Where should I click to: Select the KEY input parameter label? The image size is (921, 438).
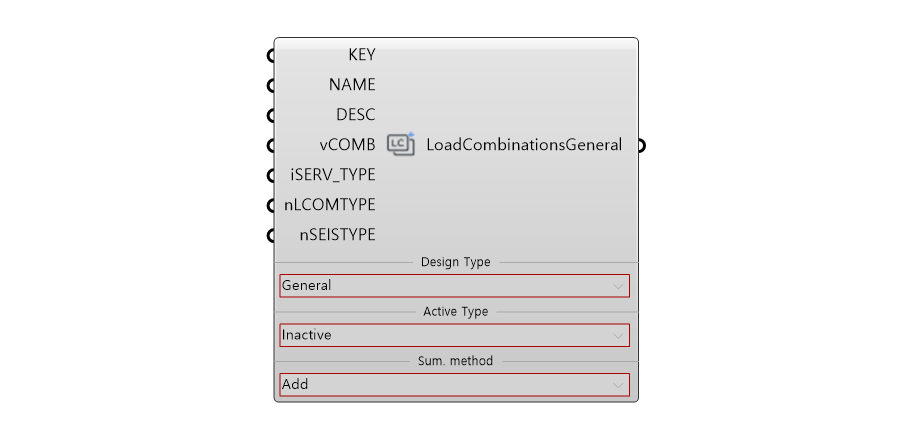361,55
